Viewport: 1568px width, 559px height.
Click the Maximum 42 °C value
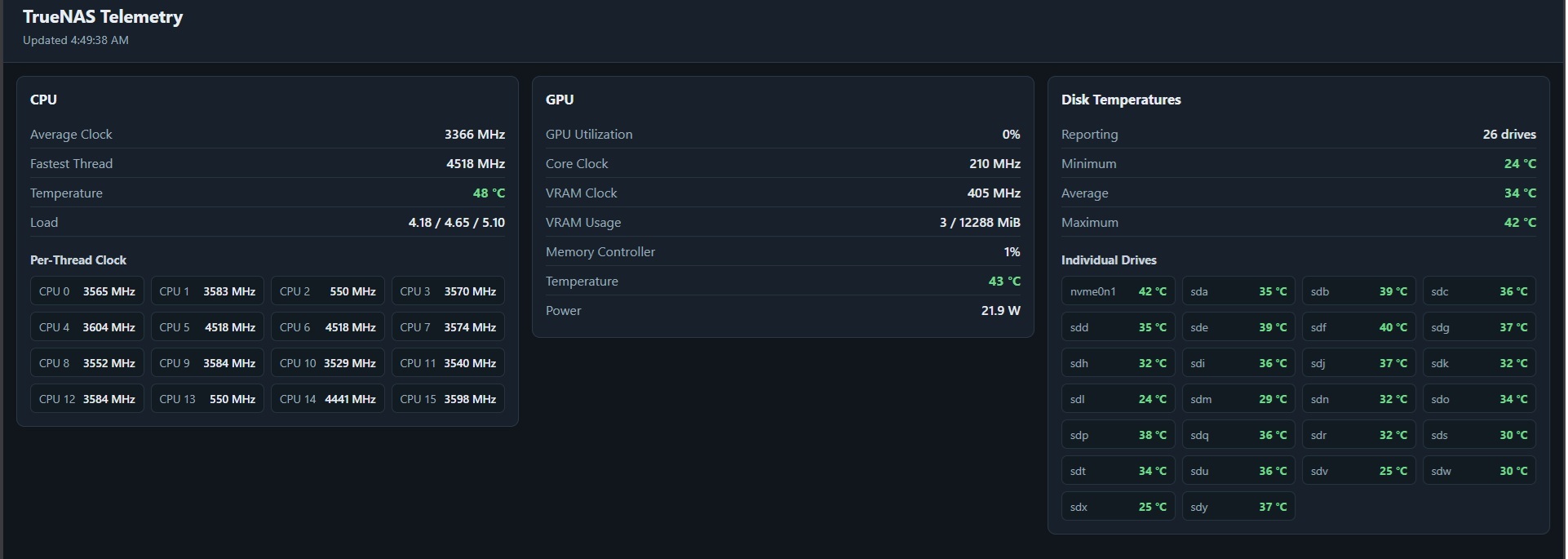click(x=1520, y=223)
